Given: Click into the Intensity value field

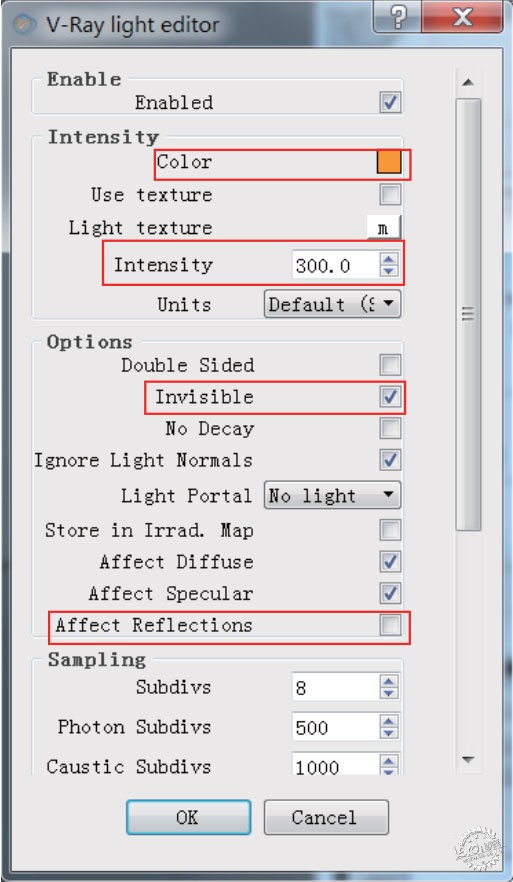Looking at the screenshot, I should (336, 265).
